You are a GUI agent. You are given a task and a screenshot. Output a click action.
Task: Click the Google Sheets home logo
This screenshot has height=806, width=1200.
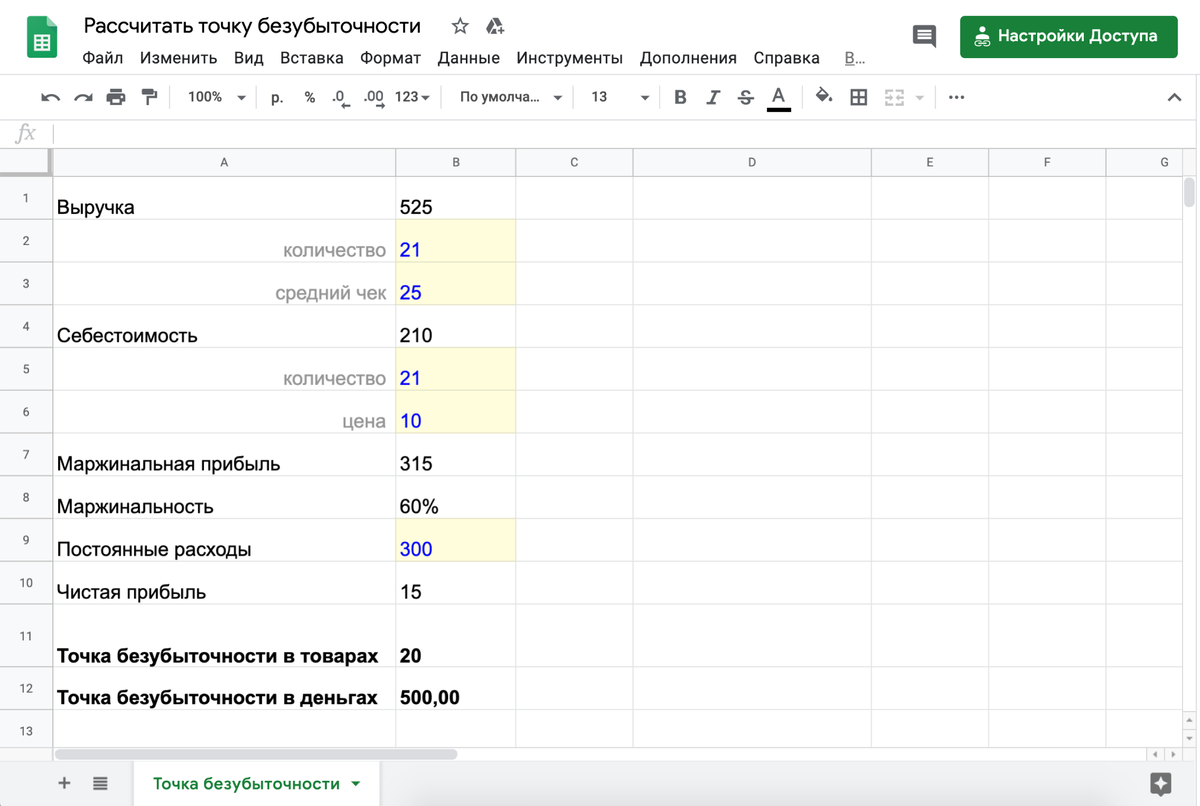tap(42, 38)
